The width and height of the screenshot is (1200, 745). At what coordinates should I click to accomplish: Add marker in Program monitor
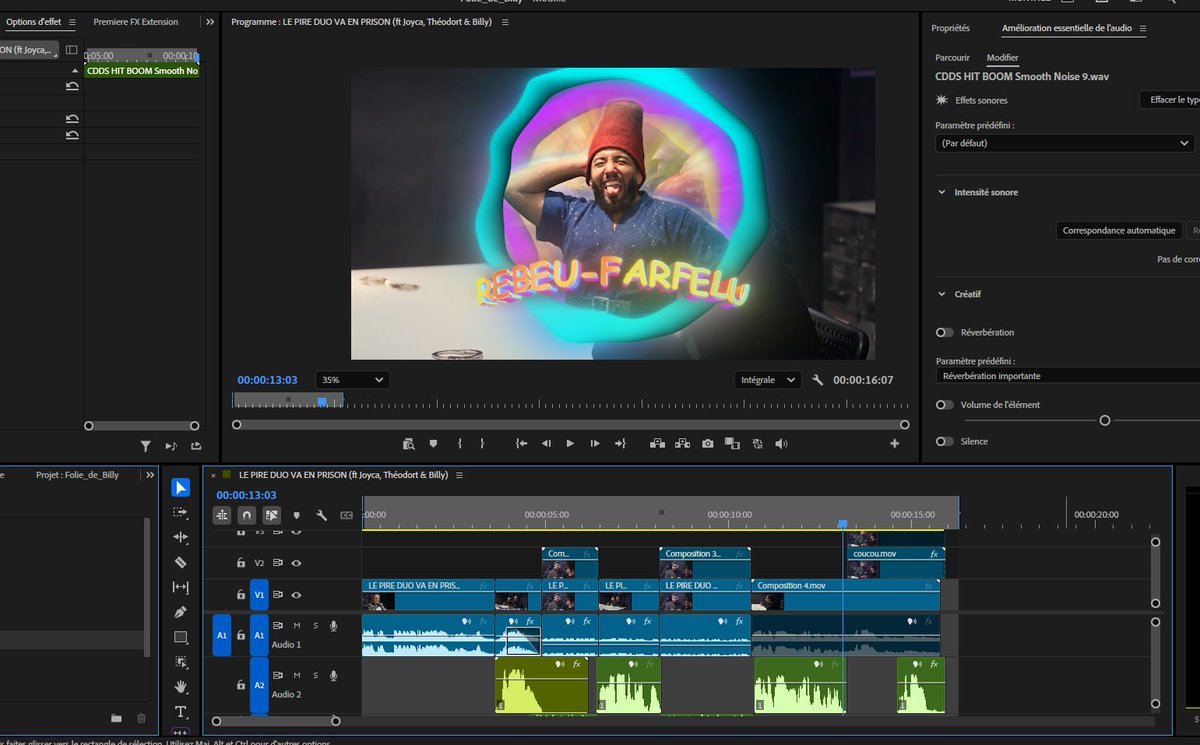click(x=433, y=443)
